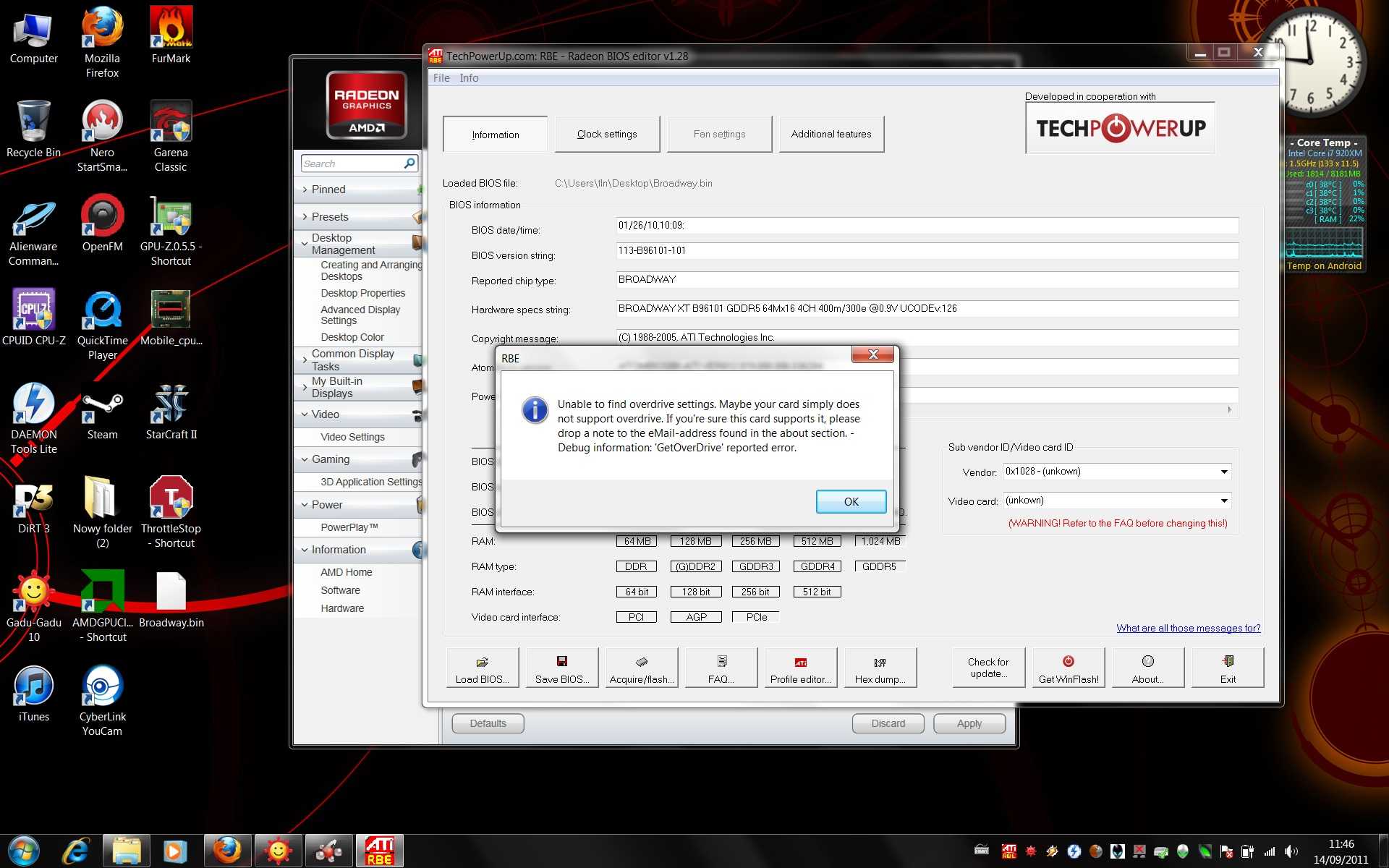Select the AGP video card interface option
This screenshot has height=868, width=1389.
click(x=696, y=617)
